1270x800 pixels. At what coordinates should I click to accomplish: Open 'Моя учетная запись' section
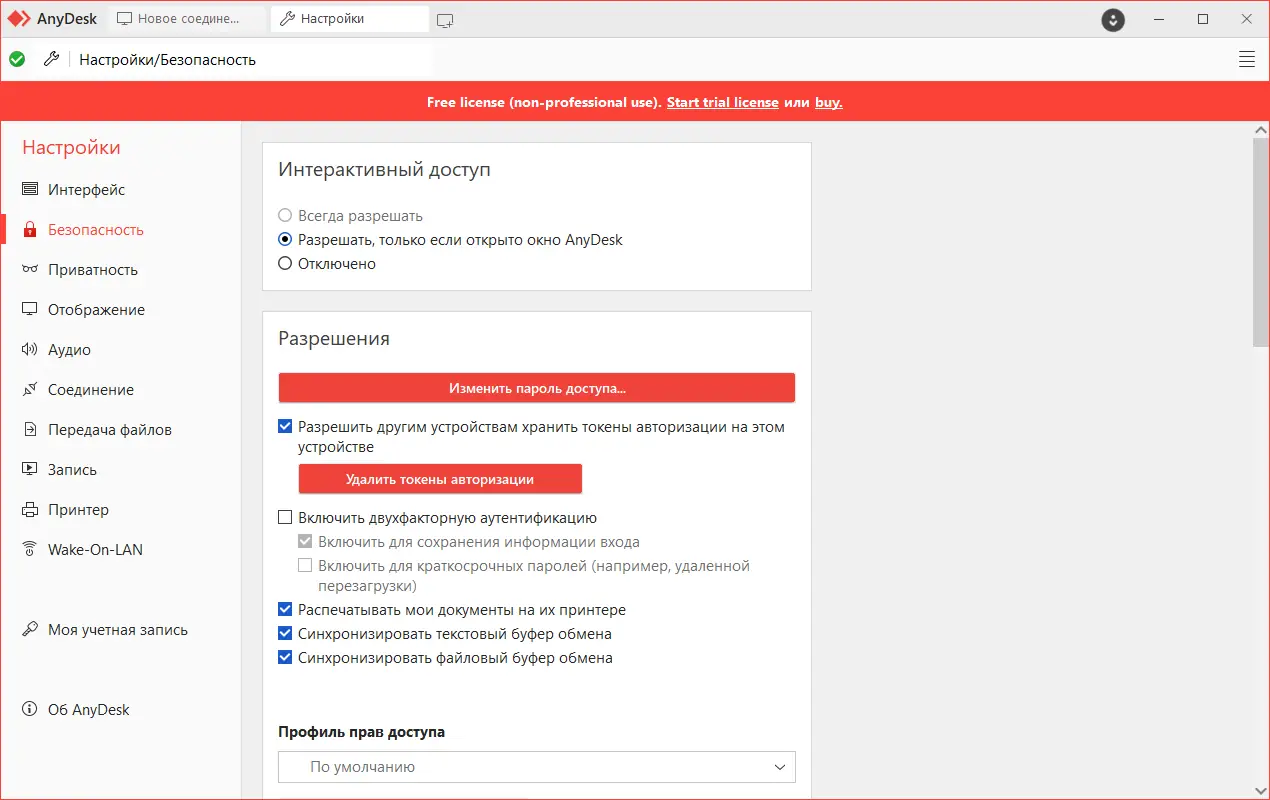tap(118, 629)
